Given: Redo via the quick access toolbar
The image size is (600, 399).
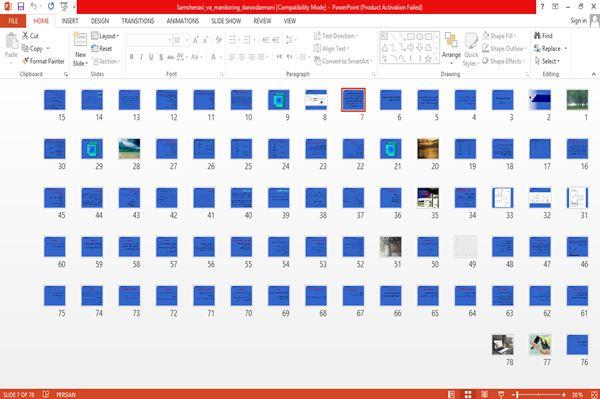Looking at the screenshot, I should pos(51,7).
